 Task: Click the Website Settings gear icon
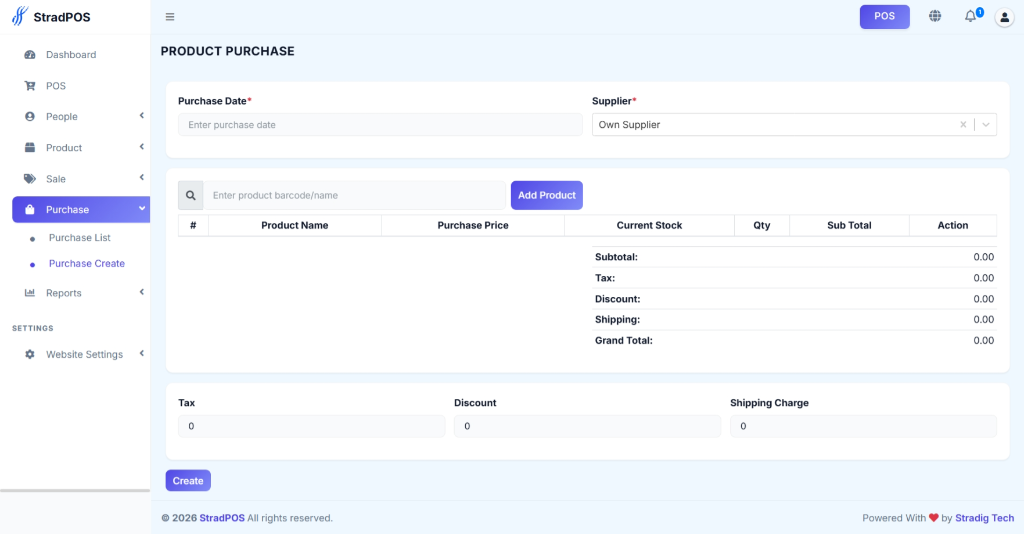(x=30, y=354)
